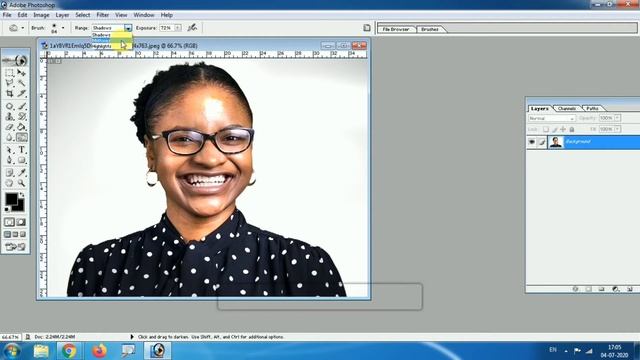
Task: Select the Hand tool
Action: [9, 183]
